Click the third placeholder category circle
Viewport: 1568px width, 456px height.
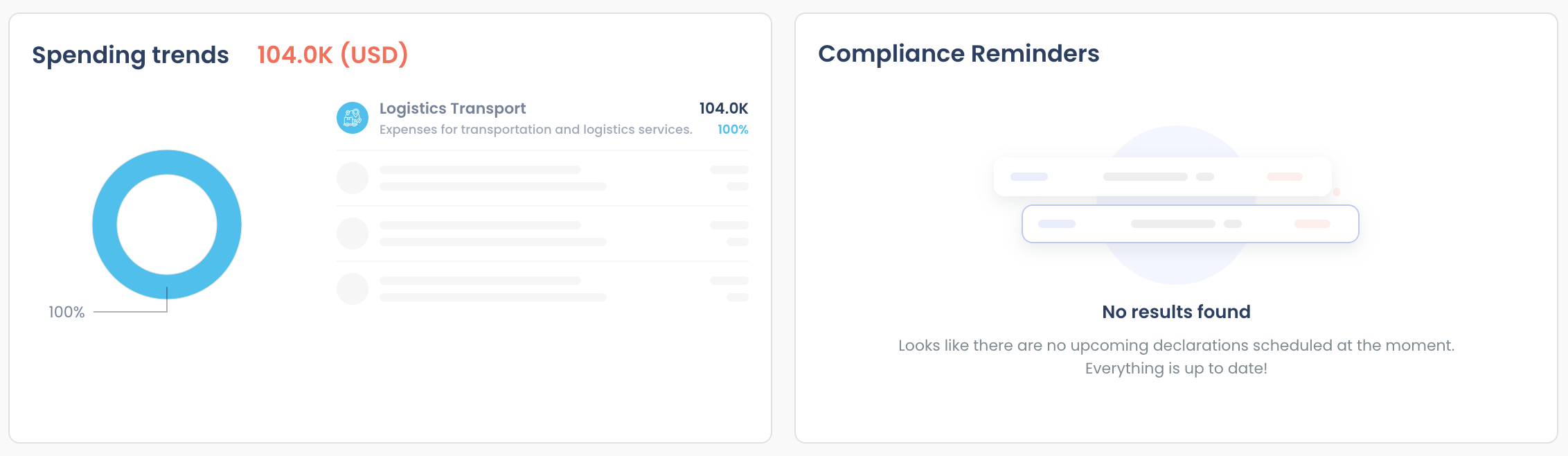pyautogui.click(x=352, y=289)
